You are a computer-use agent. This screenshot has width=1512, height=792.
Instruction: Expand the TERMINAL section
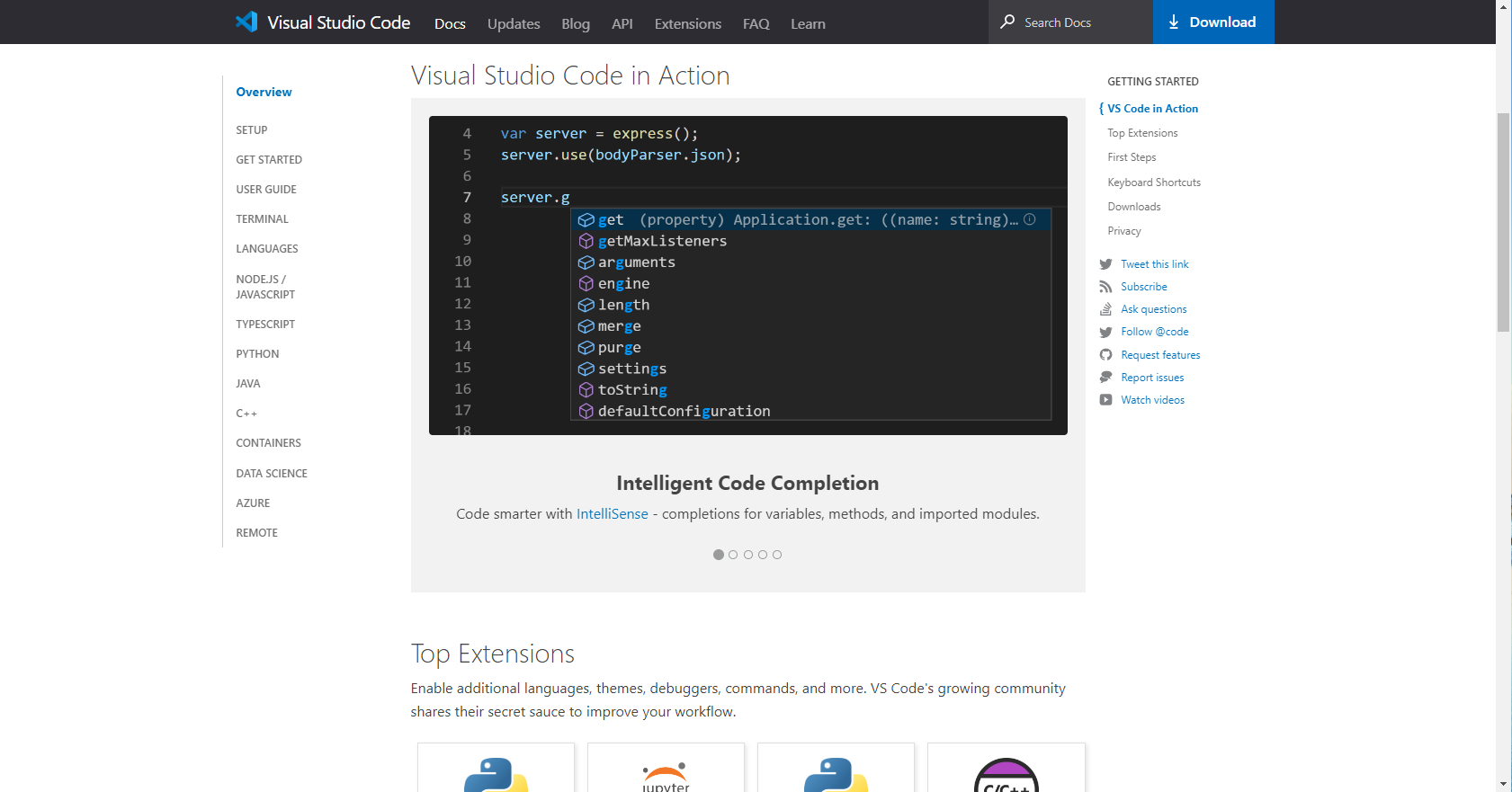click(x=263, y=219)
